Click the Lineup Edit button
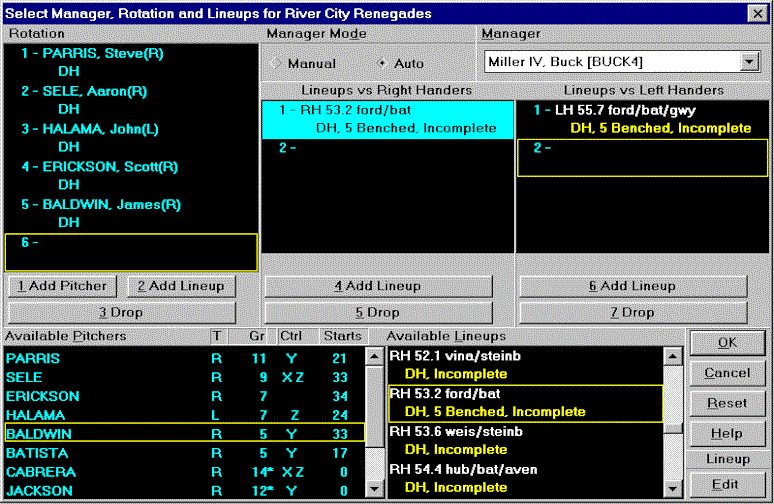774x504 pixels. pos(726,484)
